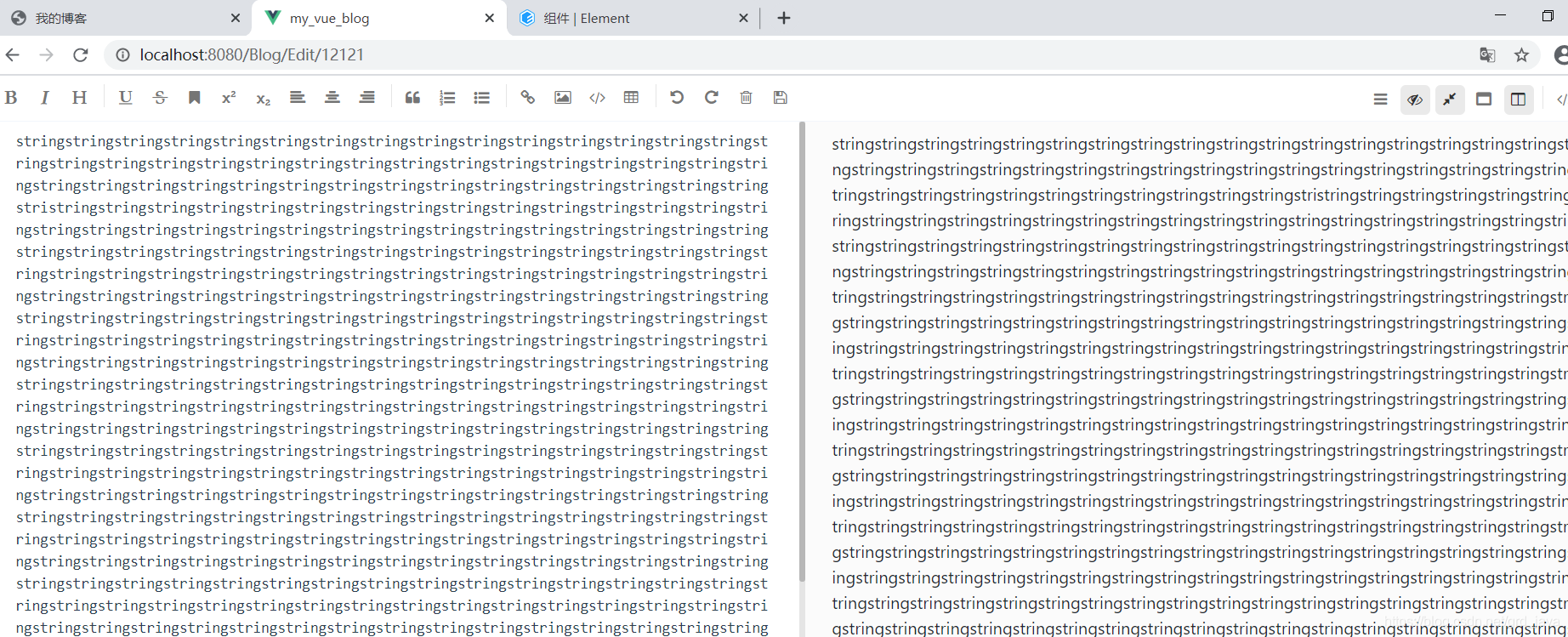Open a new browser tab

784,18
